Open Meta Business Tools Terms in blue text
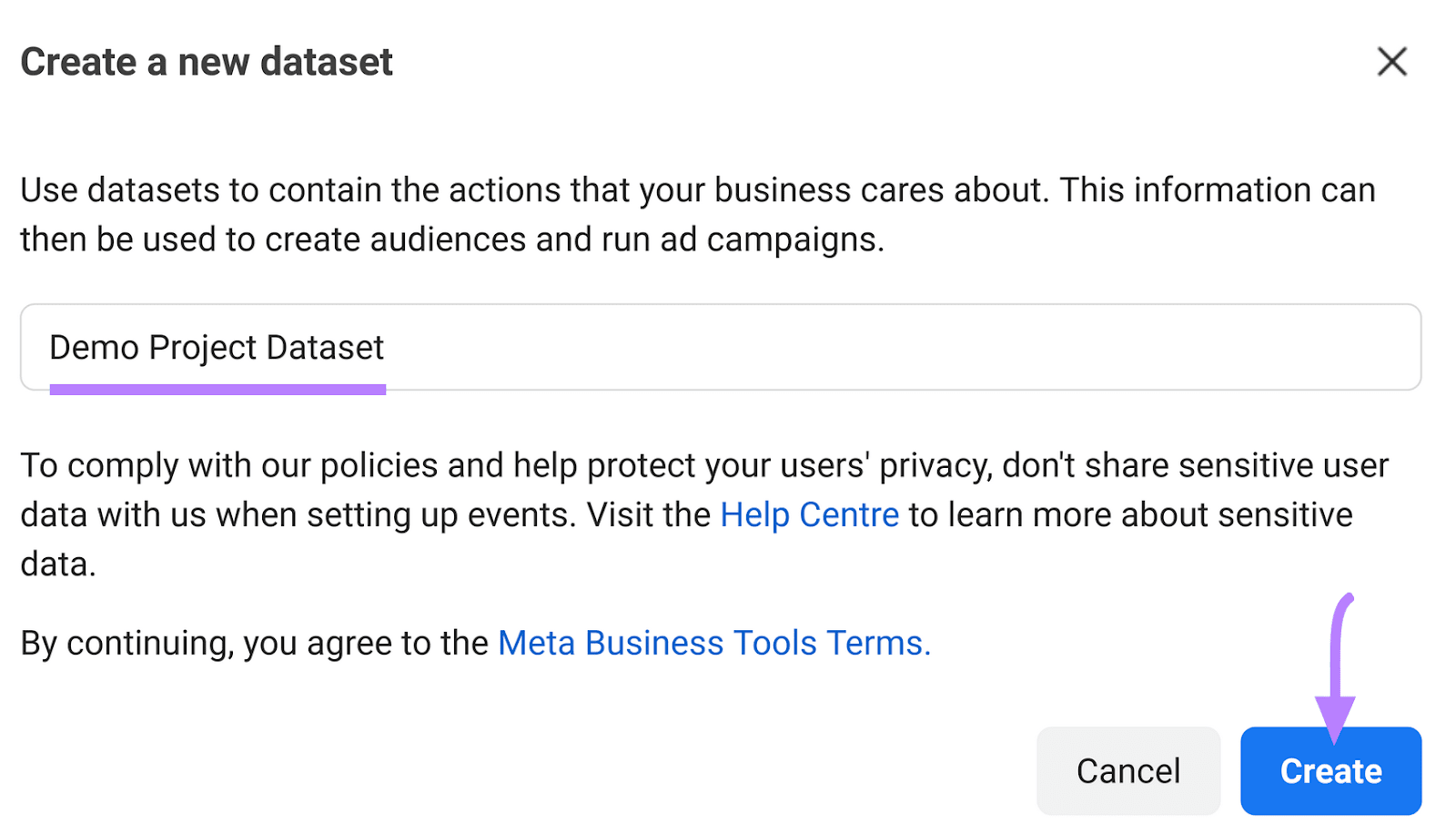This screenshot has width=1456, height=834. click(713, 643)
